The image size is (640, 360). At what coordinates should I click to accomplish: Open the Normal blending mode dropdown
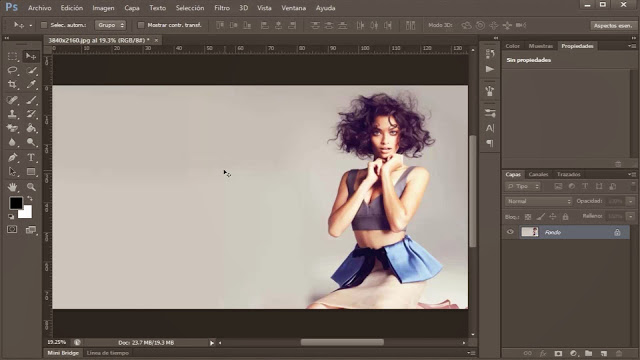click(538, 201)
